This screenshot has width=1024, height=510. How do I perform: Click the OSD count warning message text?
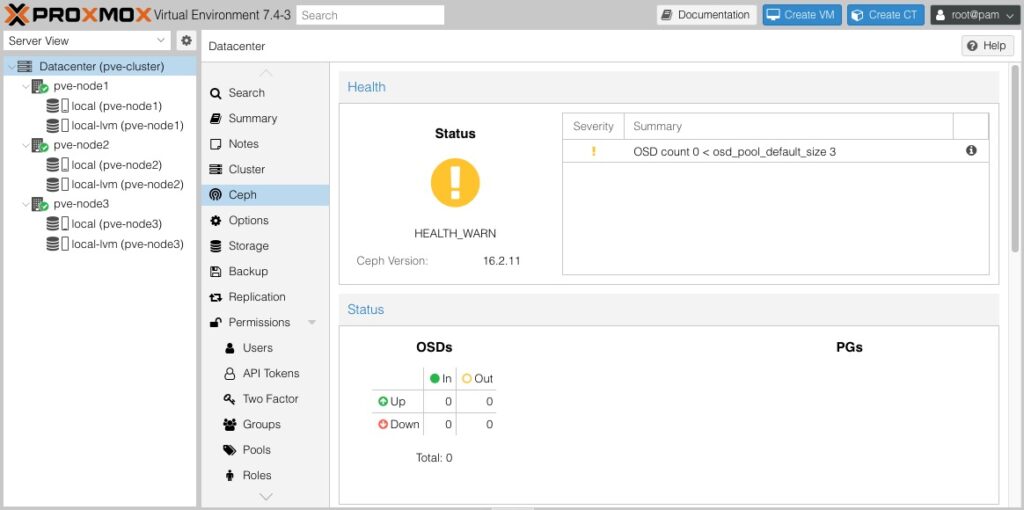pyautogui.click(x=734, y=151)
